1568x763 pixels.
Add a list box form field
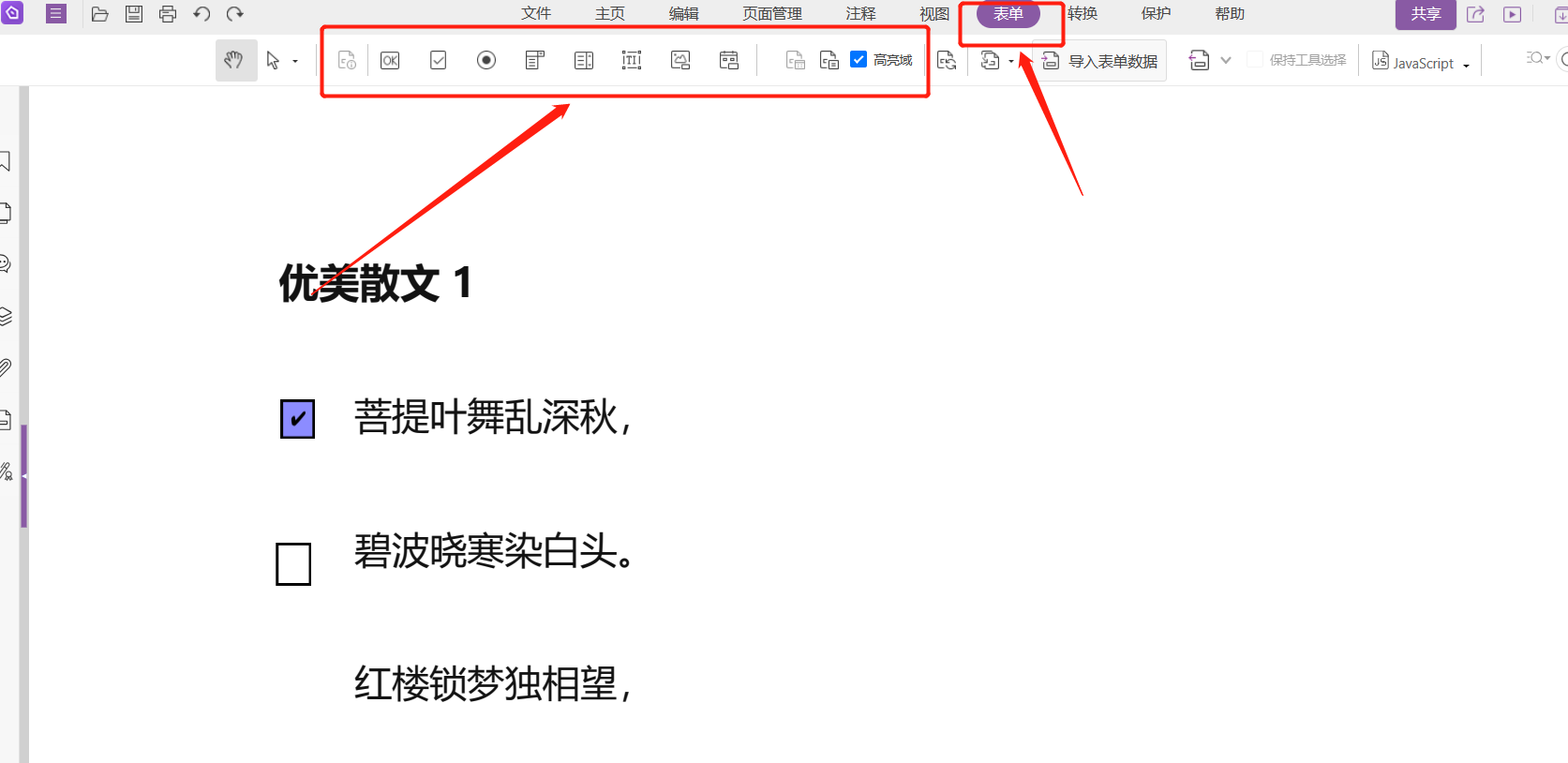coord(584,61)
